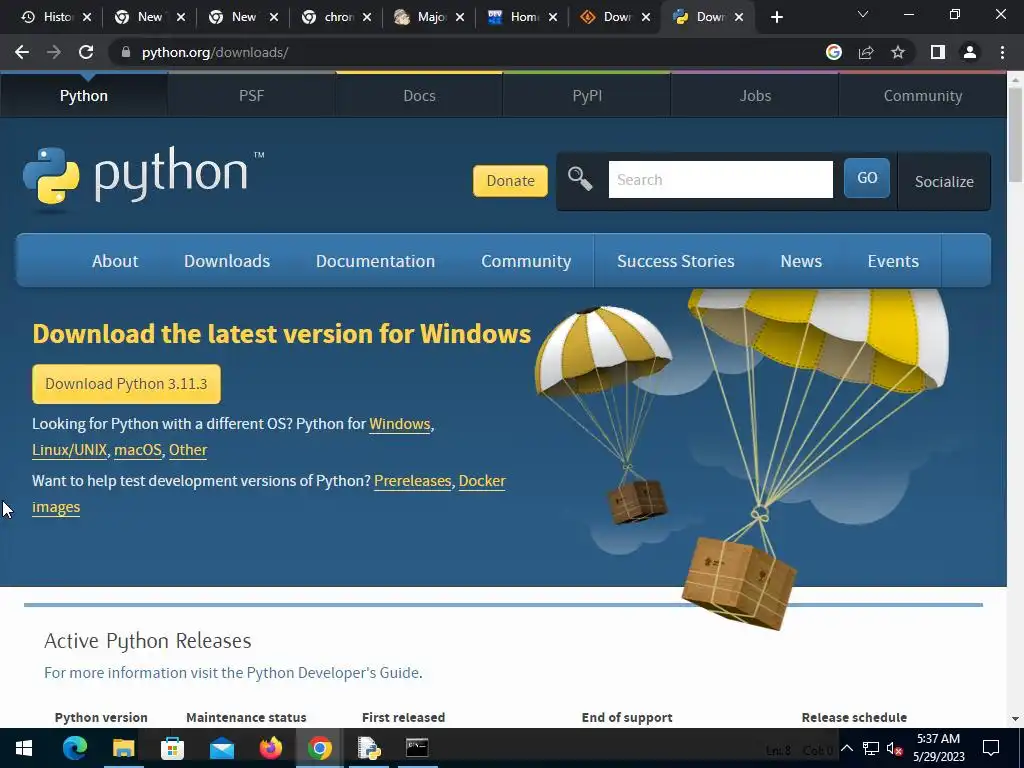Click the browser forward arrow
This screenshot has width=1024, height=768.
click(54, 52)
